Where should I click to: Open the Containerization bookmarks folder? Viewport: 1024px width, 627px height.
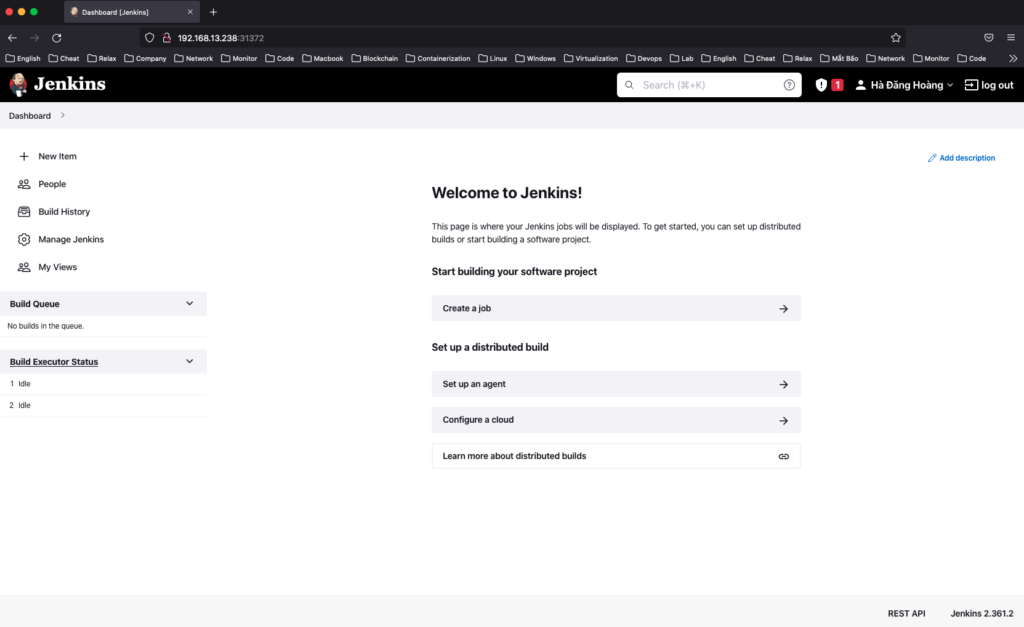(x=438, y=58)
